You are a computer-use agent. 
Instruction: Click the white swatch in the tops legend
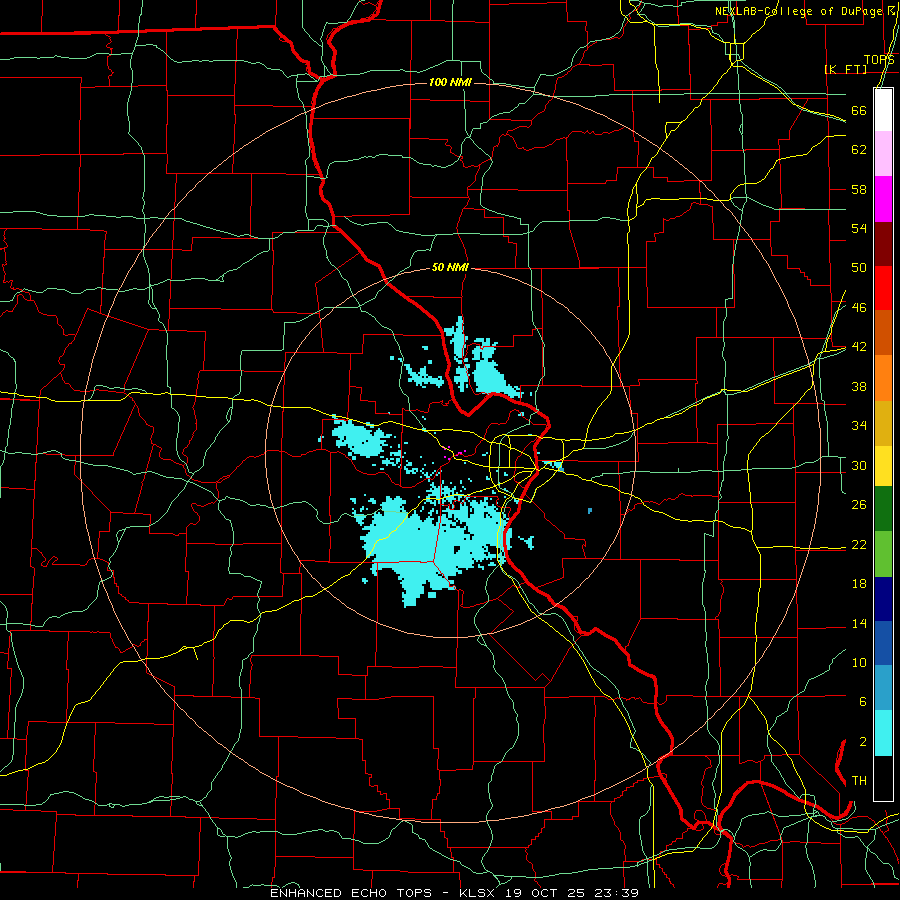coord(883,110)
